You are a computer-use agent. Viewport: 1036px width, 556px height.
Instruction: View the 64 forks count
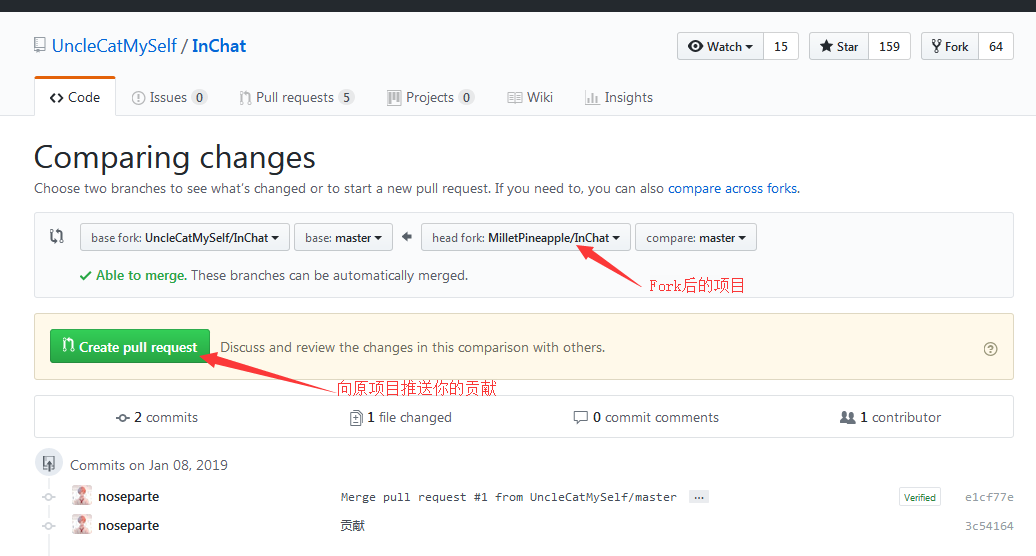[996, 46]
